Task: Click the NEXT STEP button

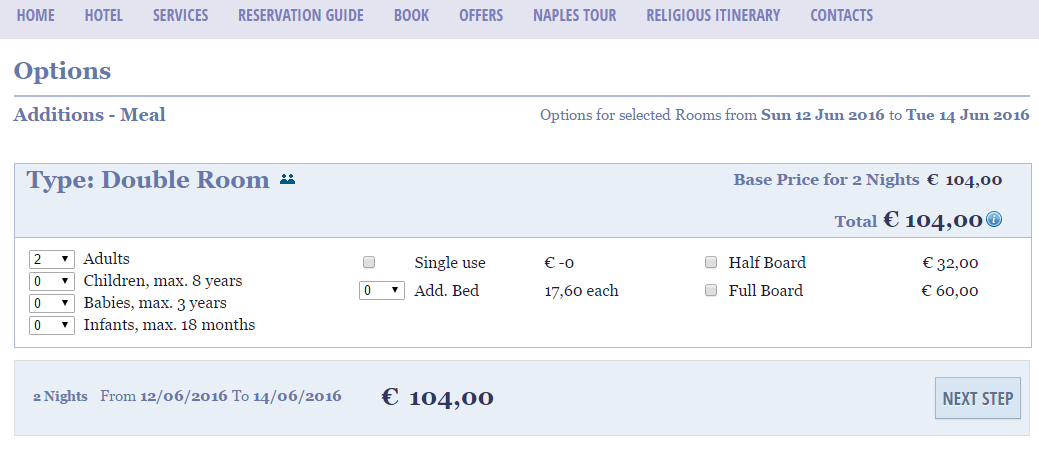Action: coord(977,398)
